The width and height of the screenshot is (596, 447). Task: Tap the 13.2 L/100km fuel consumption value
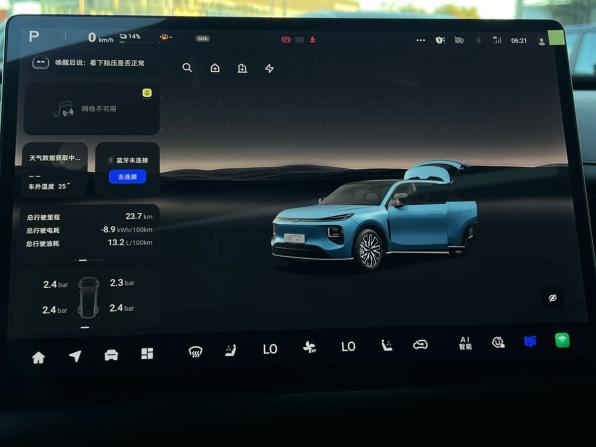click(x=130, y=243)
